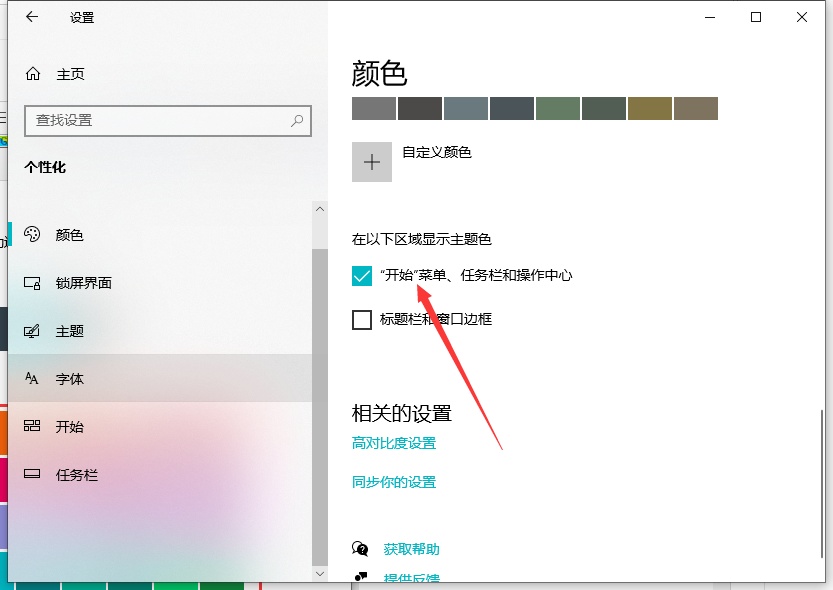Click inside the 查找设置 search field

pos(150,120)
